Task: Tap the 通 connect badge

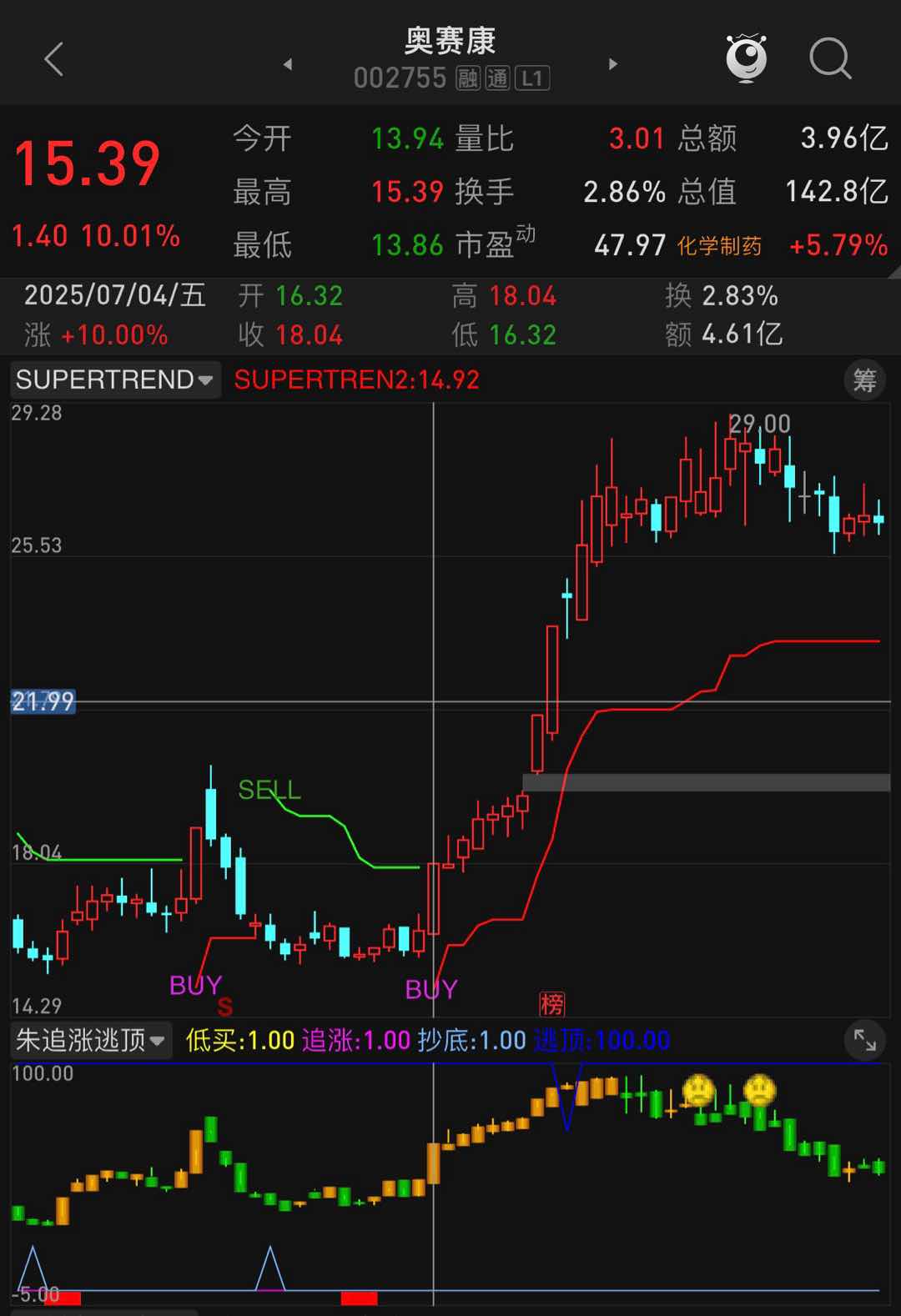Action: pos(497,79)
